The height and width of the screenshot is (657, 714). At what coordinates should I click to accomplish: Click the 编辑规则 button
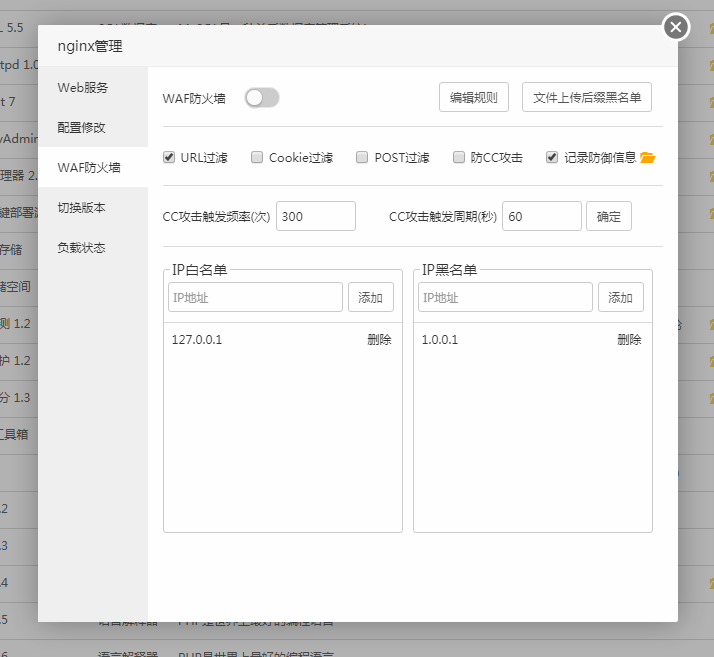coord(474,97)
